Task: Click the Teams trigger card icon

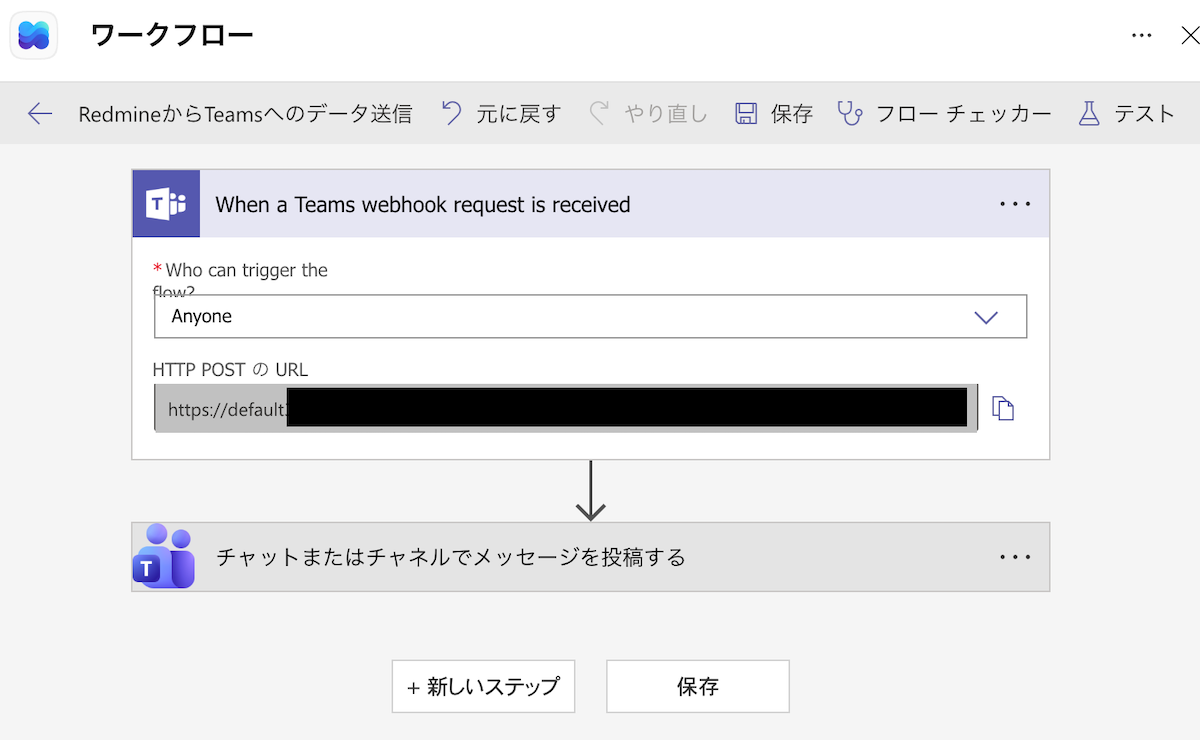Action: click(166, 204)
